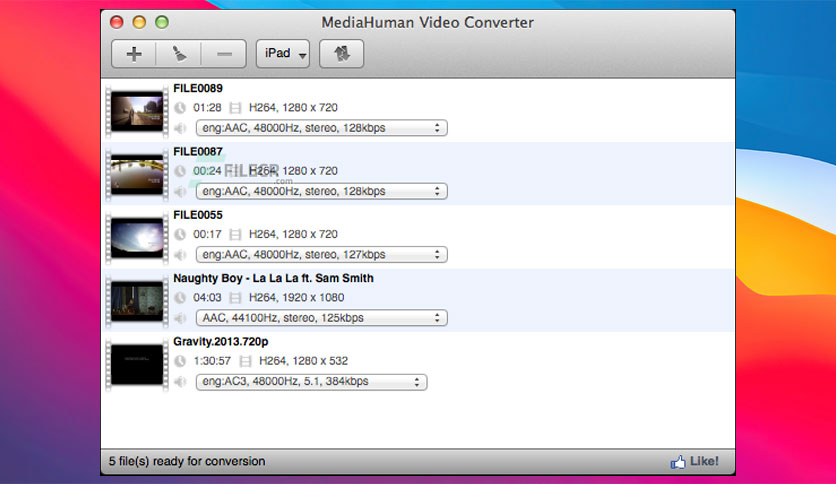Click the Naughty Boy - La La La title

pyautogui.click(x=273, y=278)
